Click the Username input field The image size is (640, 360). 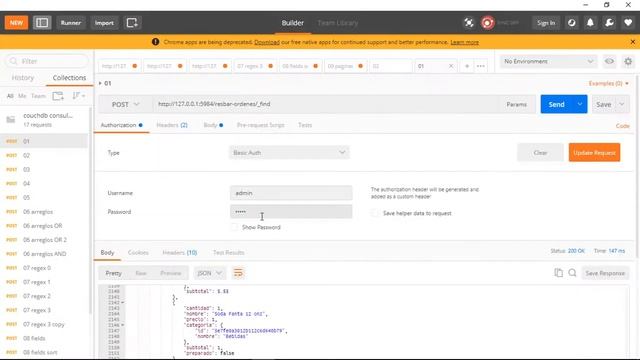(x=291, y=193)
